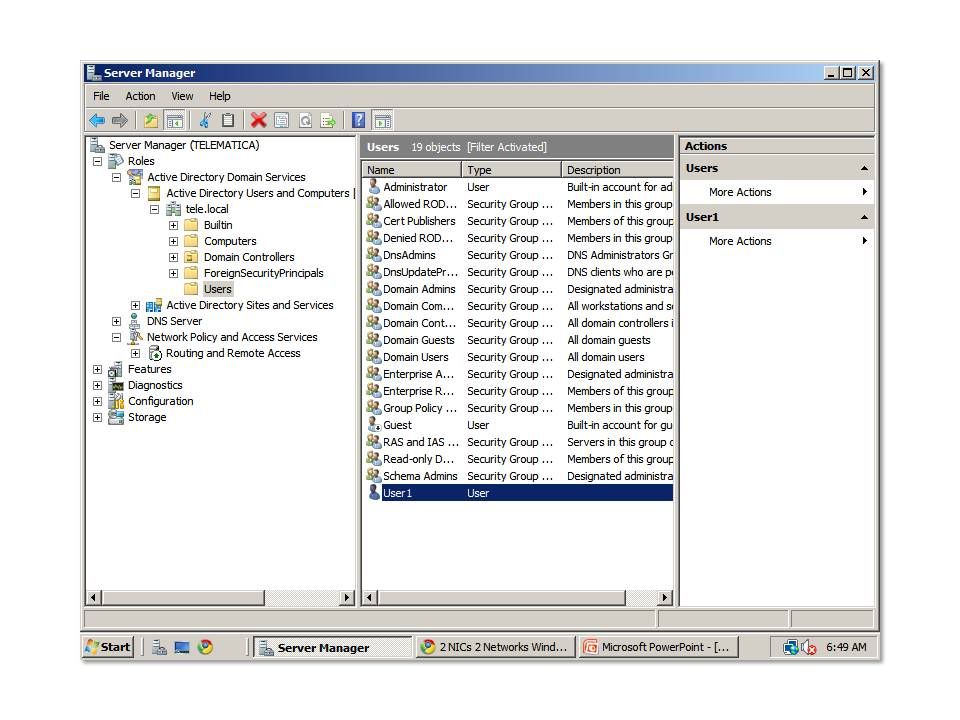Toggle the Show/Hide Console Tree button
Viewport: 960px width, 720px height.
click(175, 120)
